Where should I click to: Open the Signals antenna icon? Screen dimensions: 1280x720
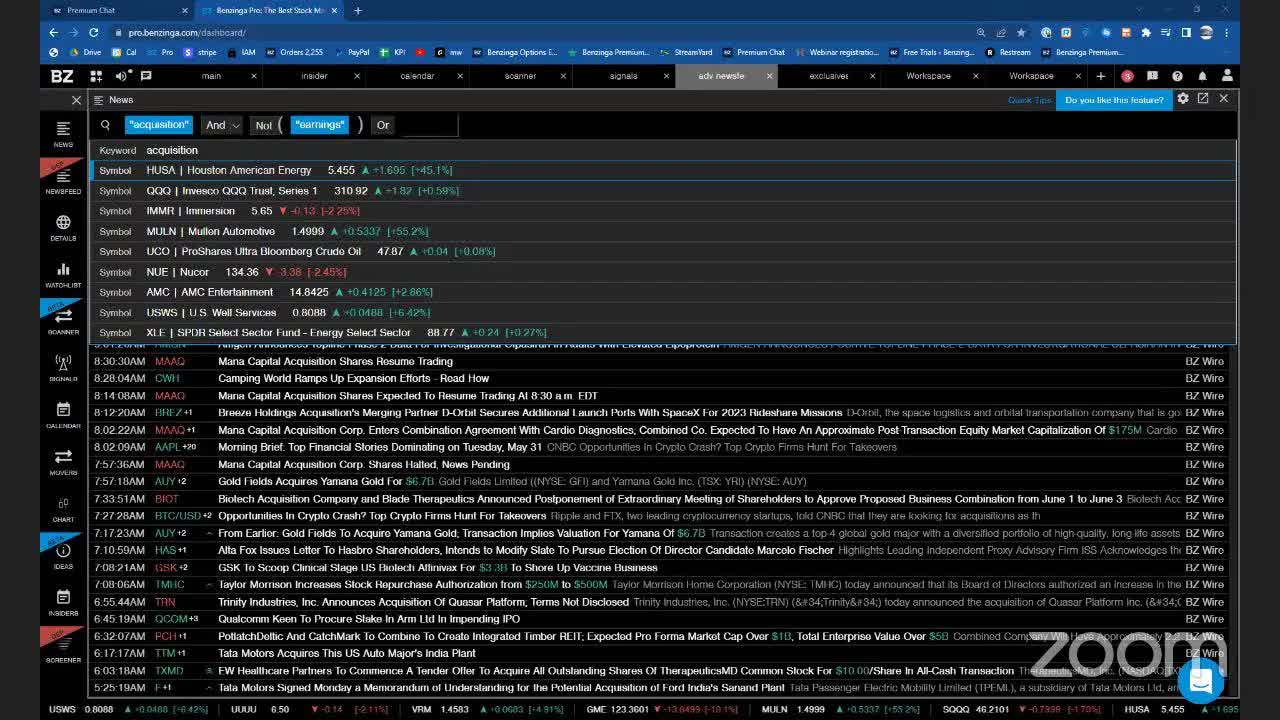pos(63,368)
